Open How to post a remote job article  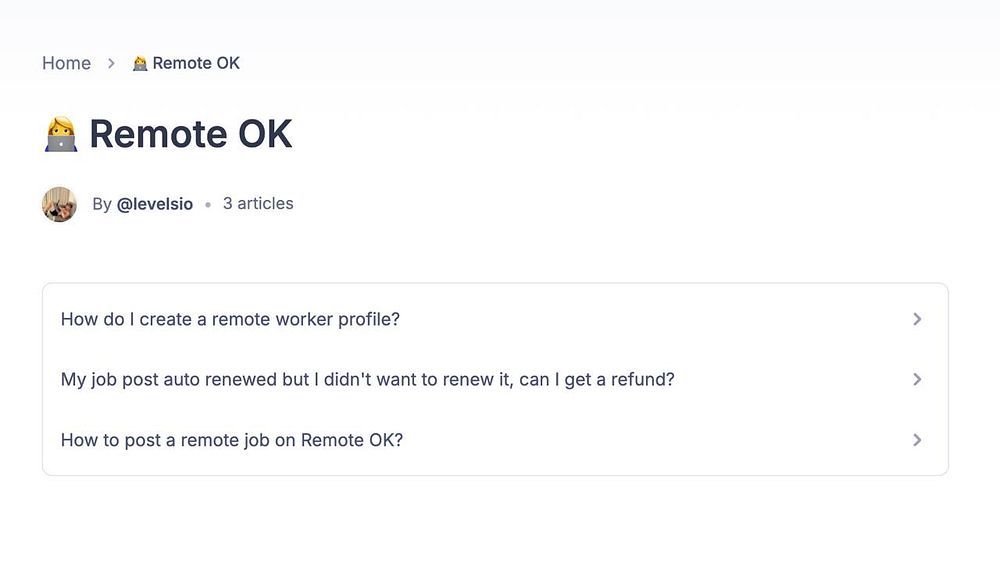click(x=231, y=440)
